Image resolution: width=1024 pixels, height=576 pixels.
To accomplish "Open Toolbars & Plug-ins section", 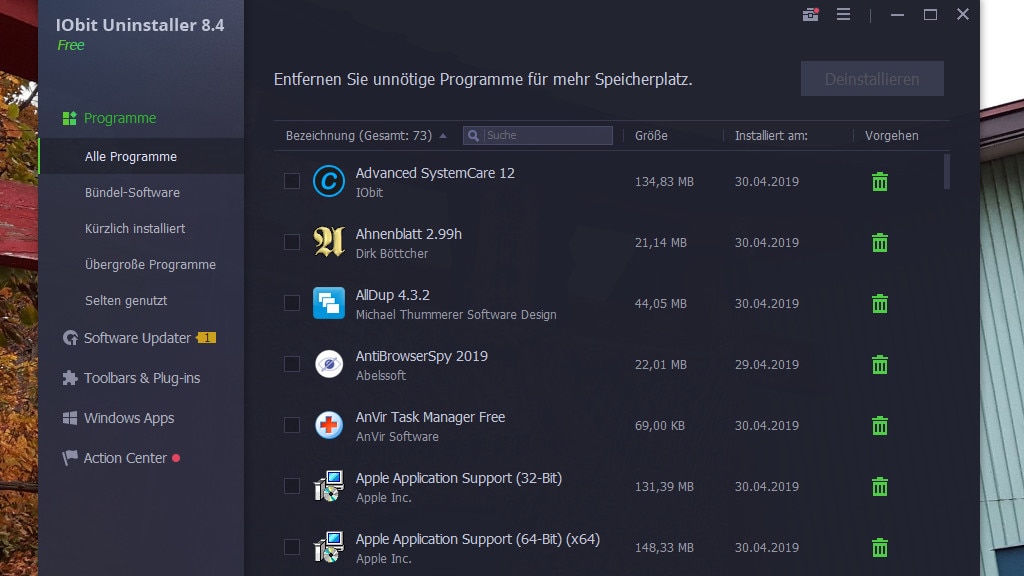I will point(141,377).
